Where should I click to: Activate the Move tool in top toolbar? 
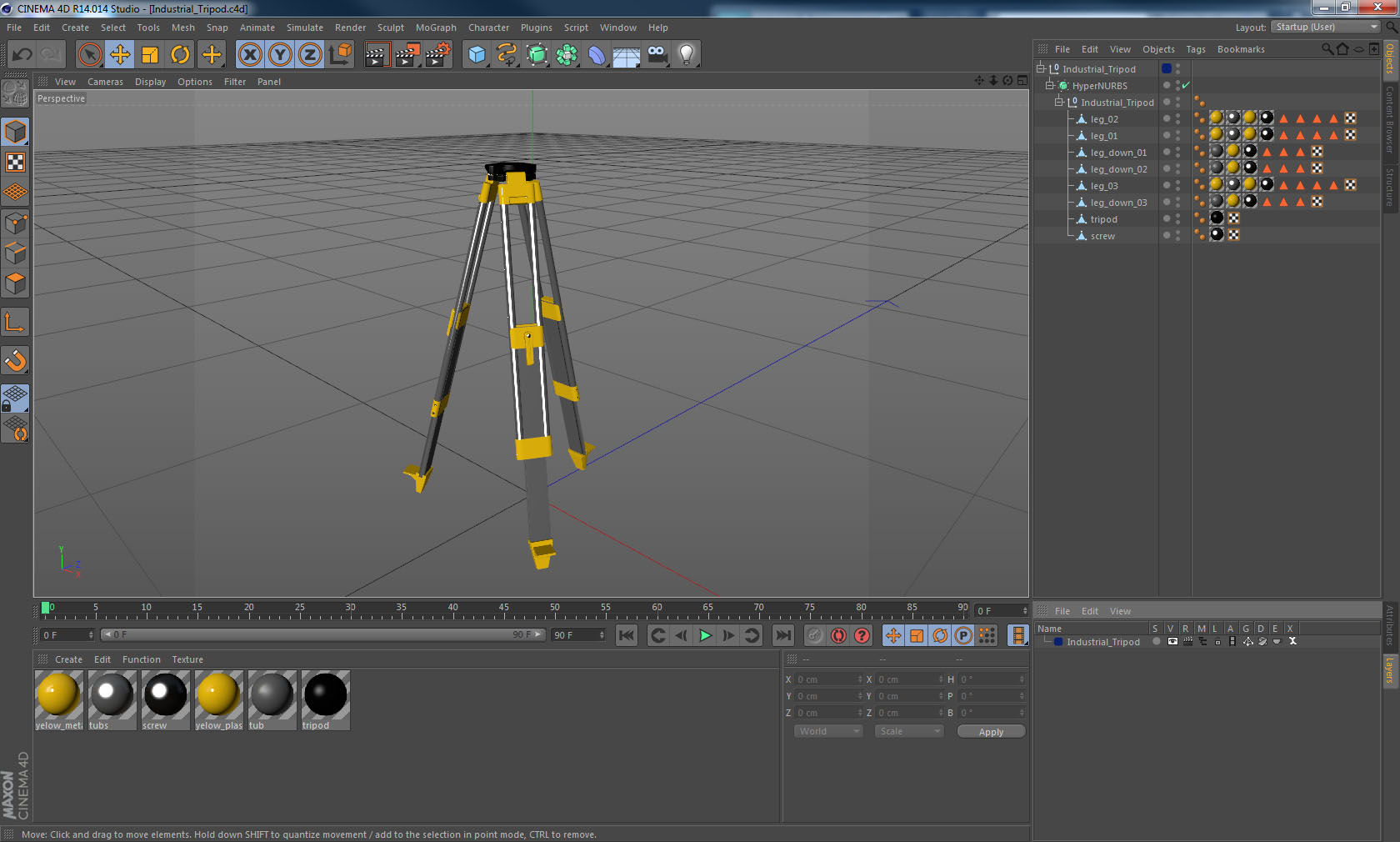point(120,55)
